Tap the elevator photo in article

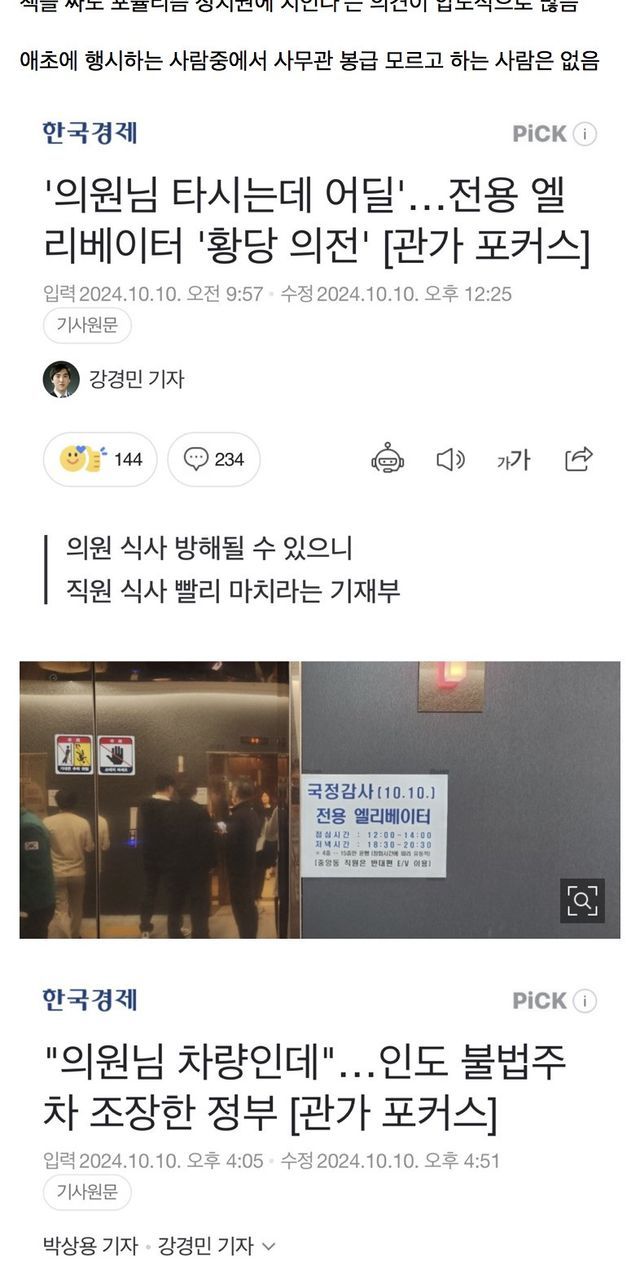point(320,799)
